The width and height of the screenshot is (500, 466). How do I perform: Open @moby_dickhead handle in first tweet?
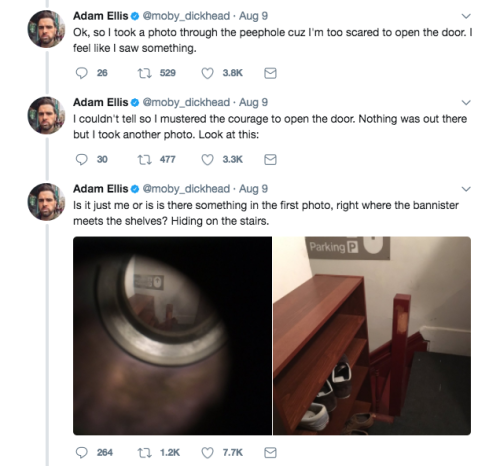point(186,16)
